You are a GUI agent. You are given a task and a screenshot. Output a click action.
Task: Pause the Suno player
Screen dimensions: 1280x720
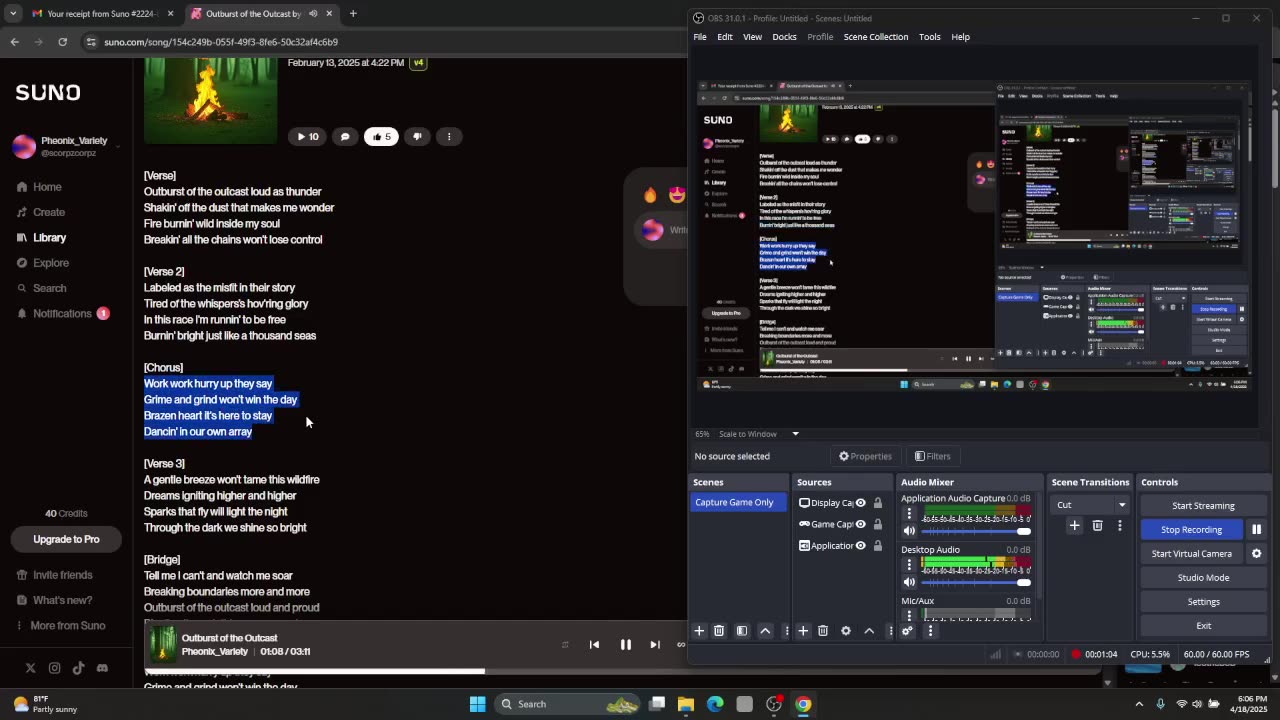pyautogui.click(x=626, y=645)
